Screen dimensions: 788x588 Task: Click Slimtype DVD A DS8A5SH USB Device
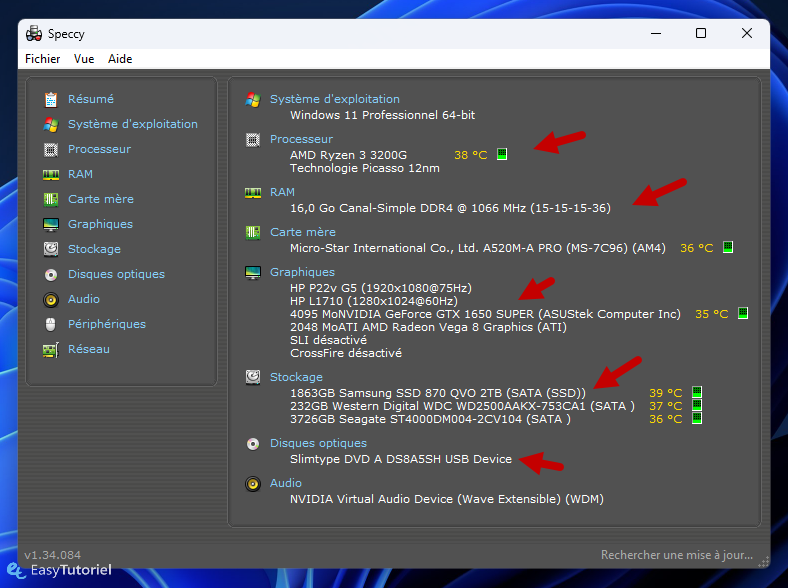[x=401, y=459]
